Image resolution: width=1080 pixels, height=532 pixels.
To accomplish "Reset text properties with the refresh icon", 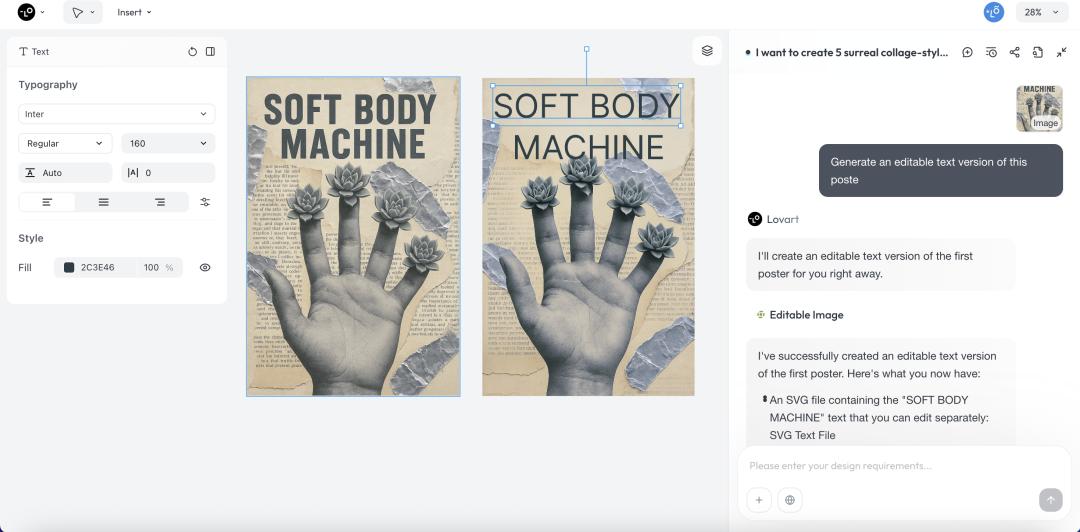I will 192,52.
